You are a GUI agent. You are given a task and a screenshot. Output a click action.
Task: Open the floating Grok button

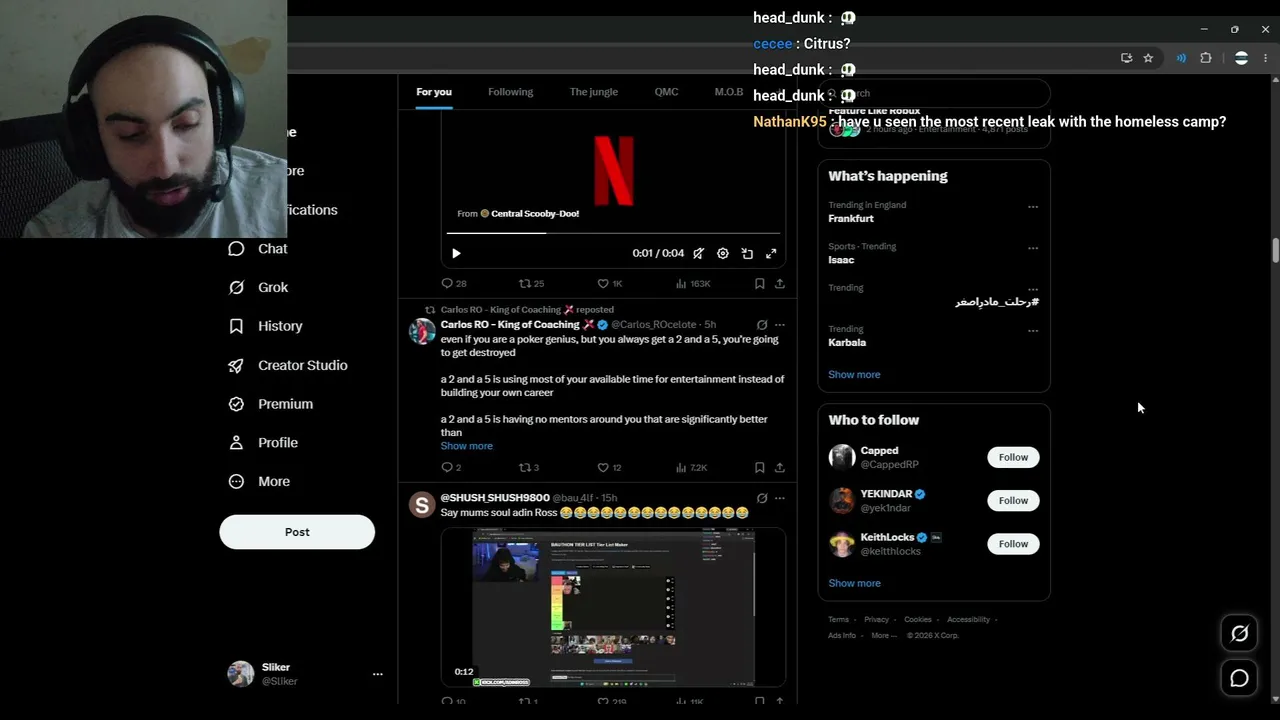click(1239, 633)
